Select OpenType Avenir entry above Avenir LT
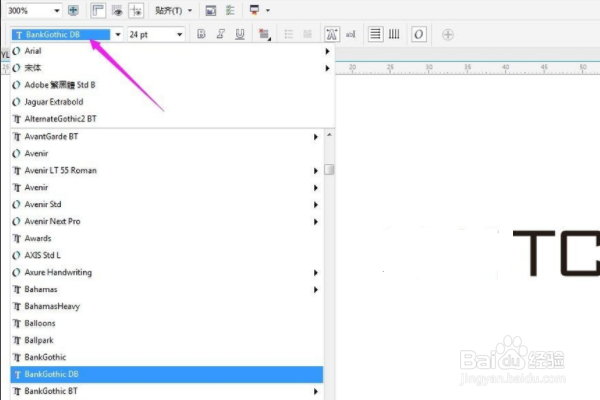 pyautogui.click(x=167, y=153)
